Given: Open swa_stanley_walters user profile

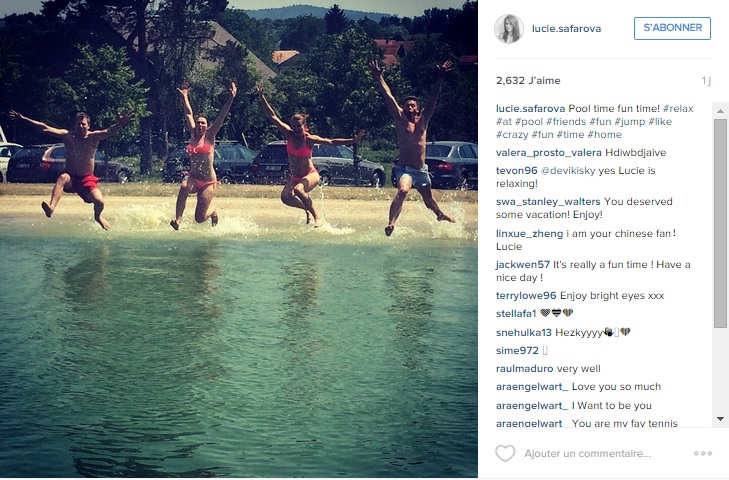Looking at the screenshot, I should click(x=548, y=202).
